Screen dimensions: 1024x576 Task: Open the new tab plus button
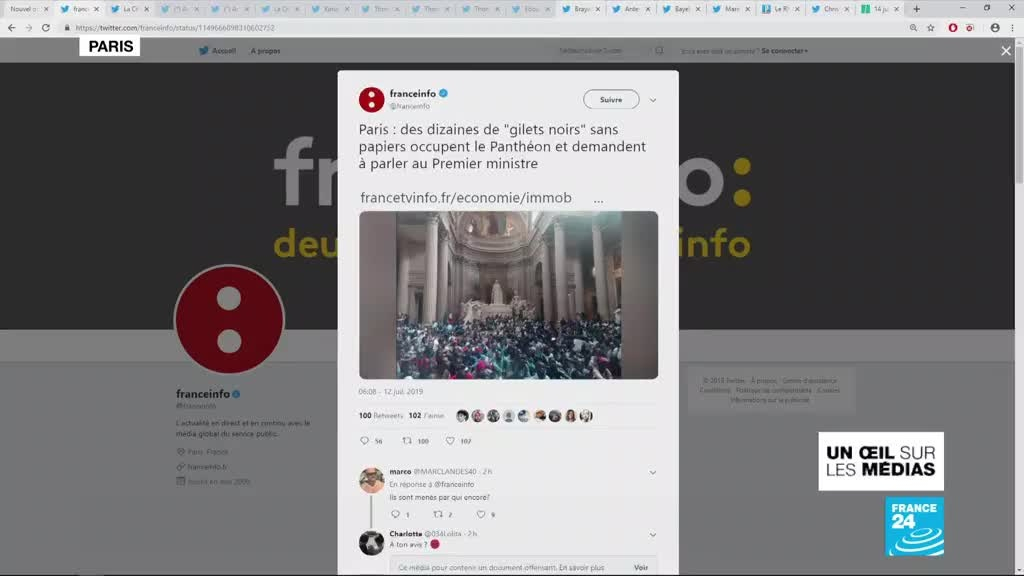(916, 9)
